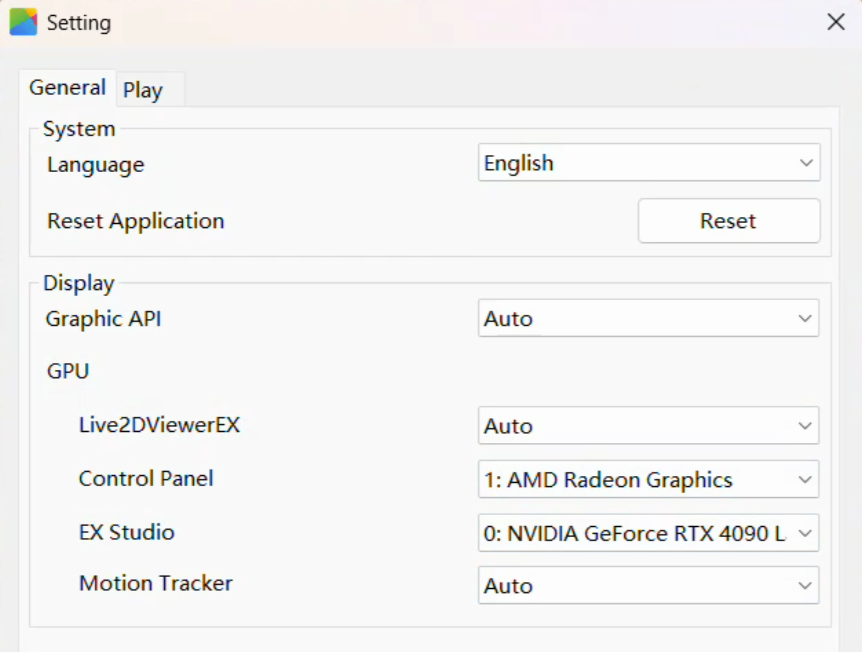Click the chevron on the Control Panel dropdown
The height and width of the screenshot is (652, 862).
pyautogui.click(x=804, y=479)
